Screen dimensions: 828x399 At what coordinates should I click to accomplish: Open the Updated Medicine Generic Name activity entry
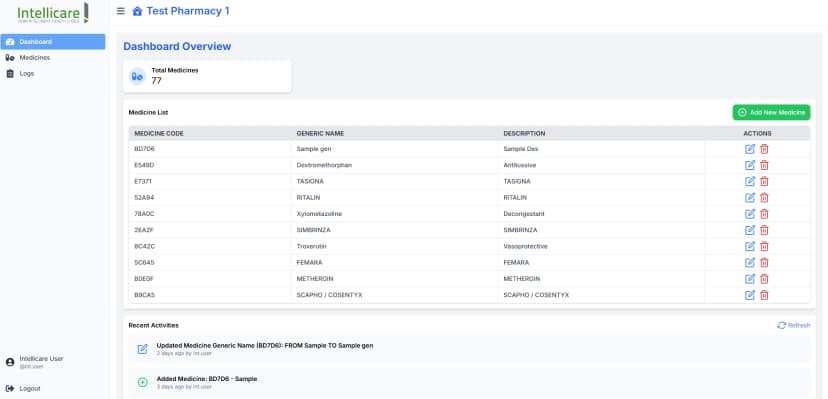[469, 349]
